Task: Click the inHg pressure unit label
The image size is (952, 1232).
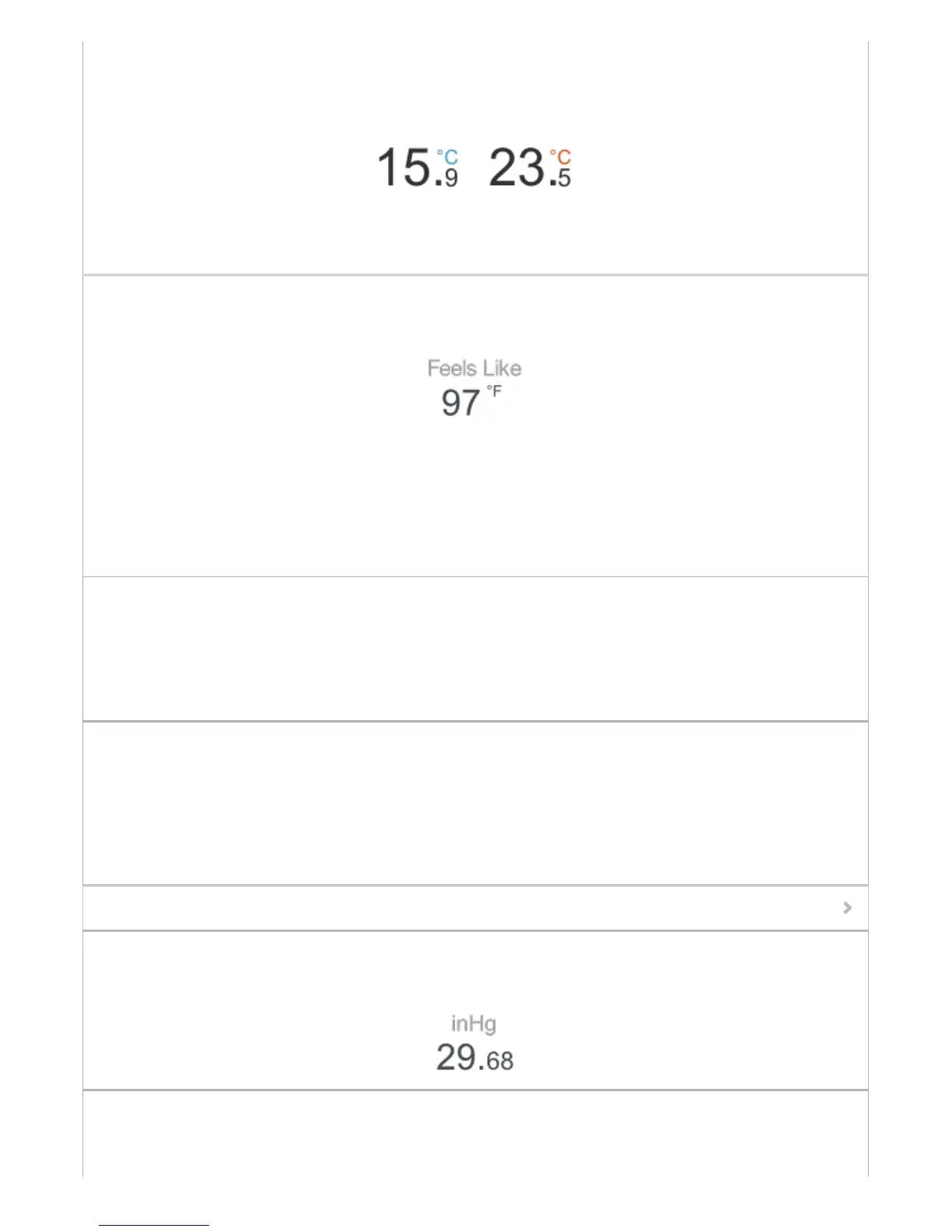Action: [x=474, y=1024]
